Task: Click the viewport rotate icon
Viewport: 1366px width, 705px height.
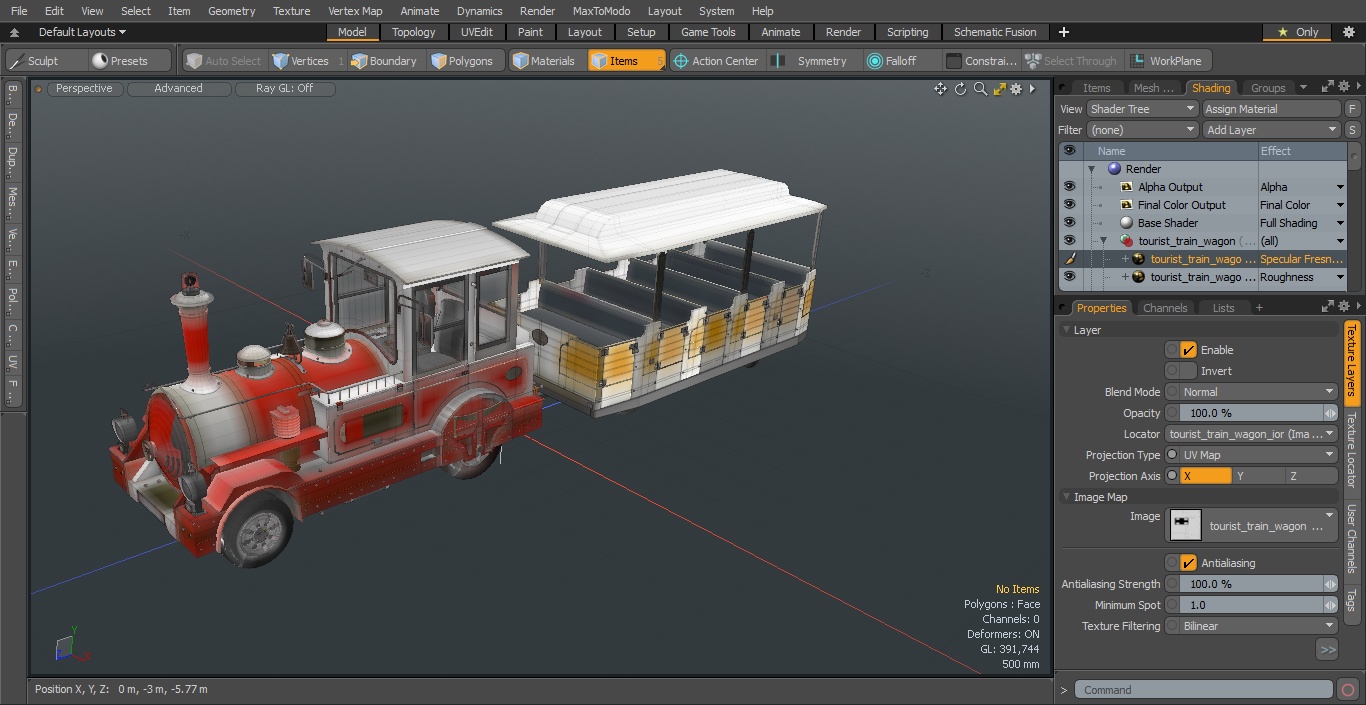Action: pyautogui.click(x=960, y=89)
